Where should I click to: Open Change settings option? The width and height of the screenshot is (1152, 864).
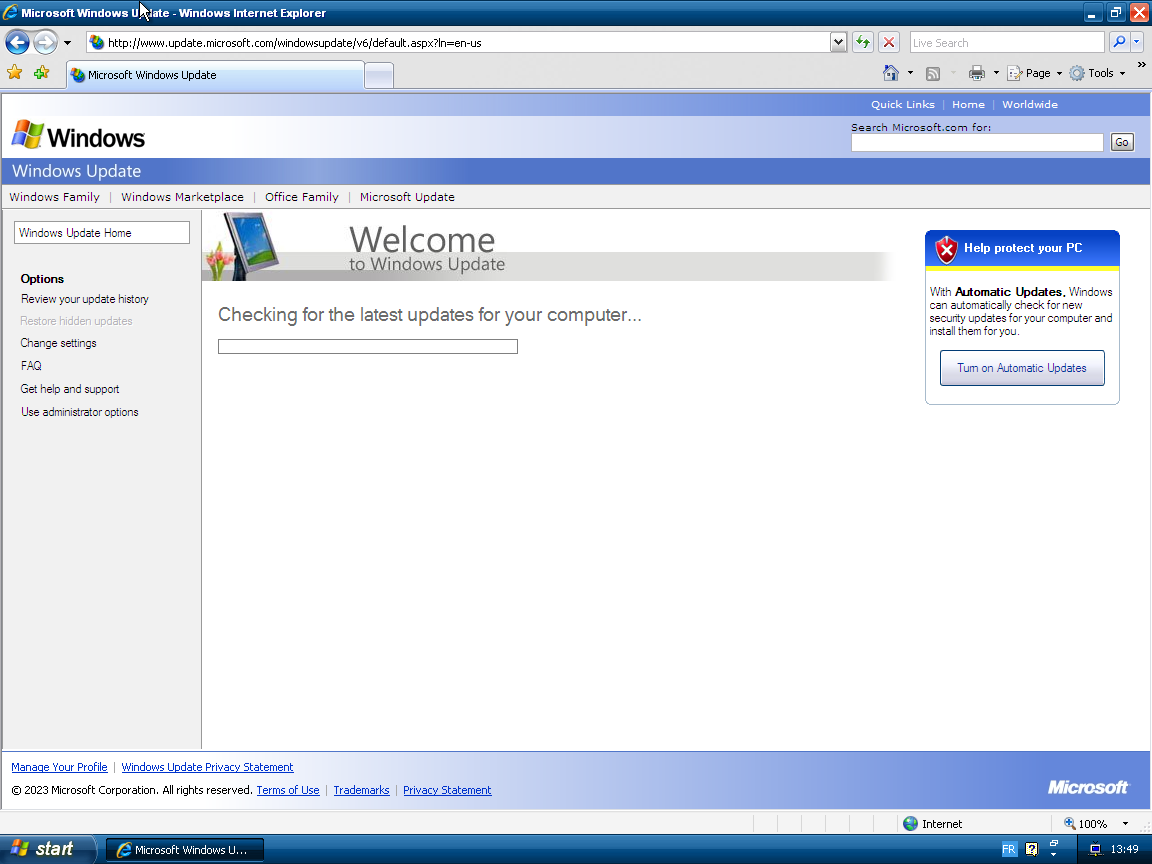[58, 343]
